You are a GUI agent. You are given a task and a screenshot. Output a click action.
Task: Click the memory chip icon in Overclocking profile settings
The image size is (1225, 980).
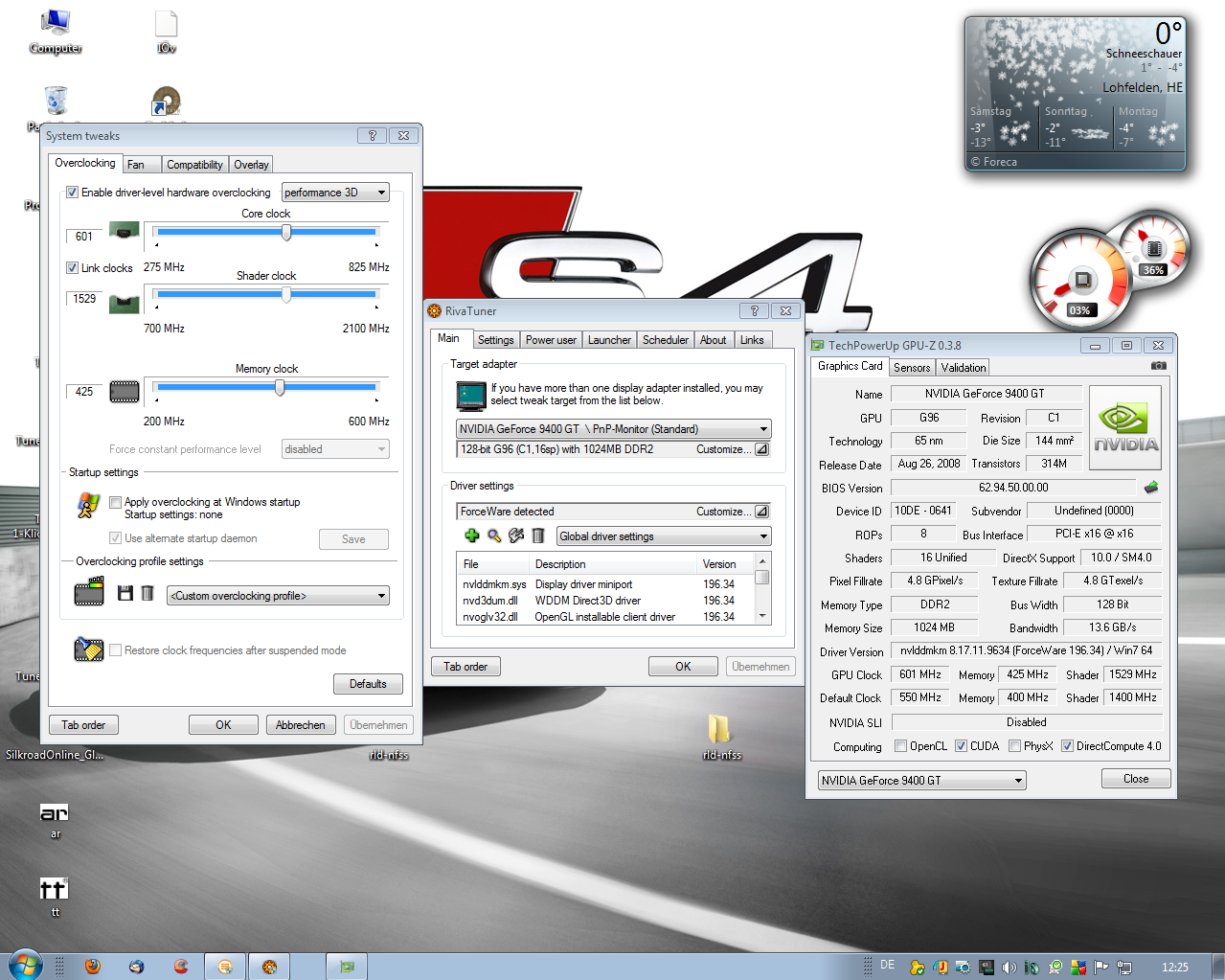click(x=89, y=592)
